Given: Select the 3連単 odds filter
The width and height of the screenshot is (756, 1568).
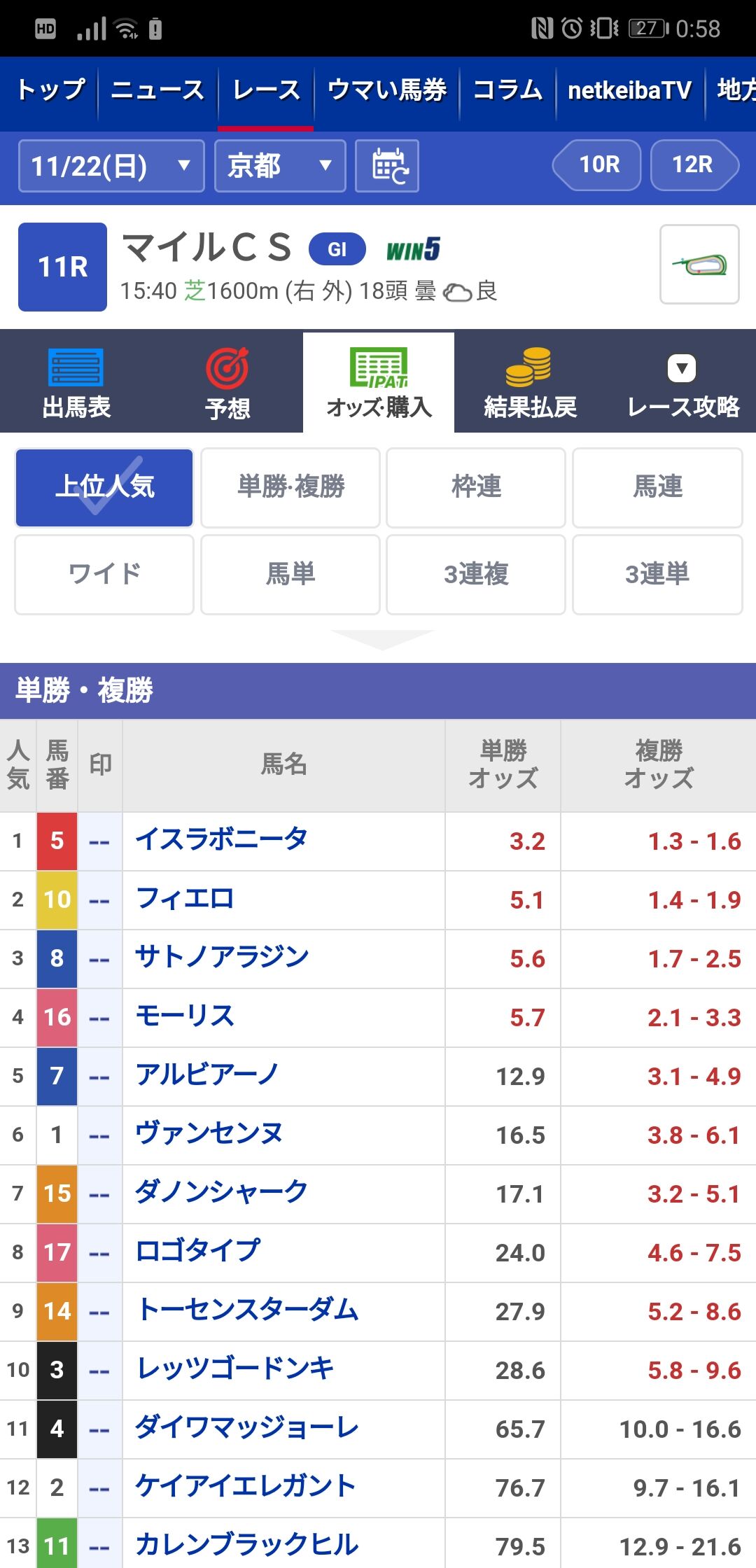Looking at the screenshot, I should (657, 575).
